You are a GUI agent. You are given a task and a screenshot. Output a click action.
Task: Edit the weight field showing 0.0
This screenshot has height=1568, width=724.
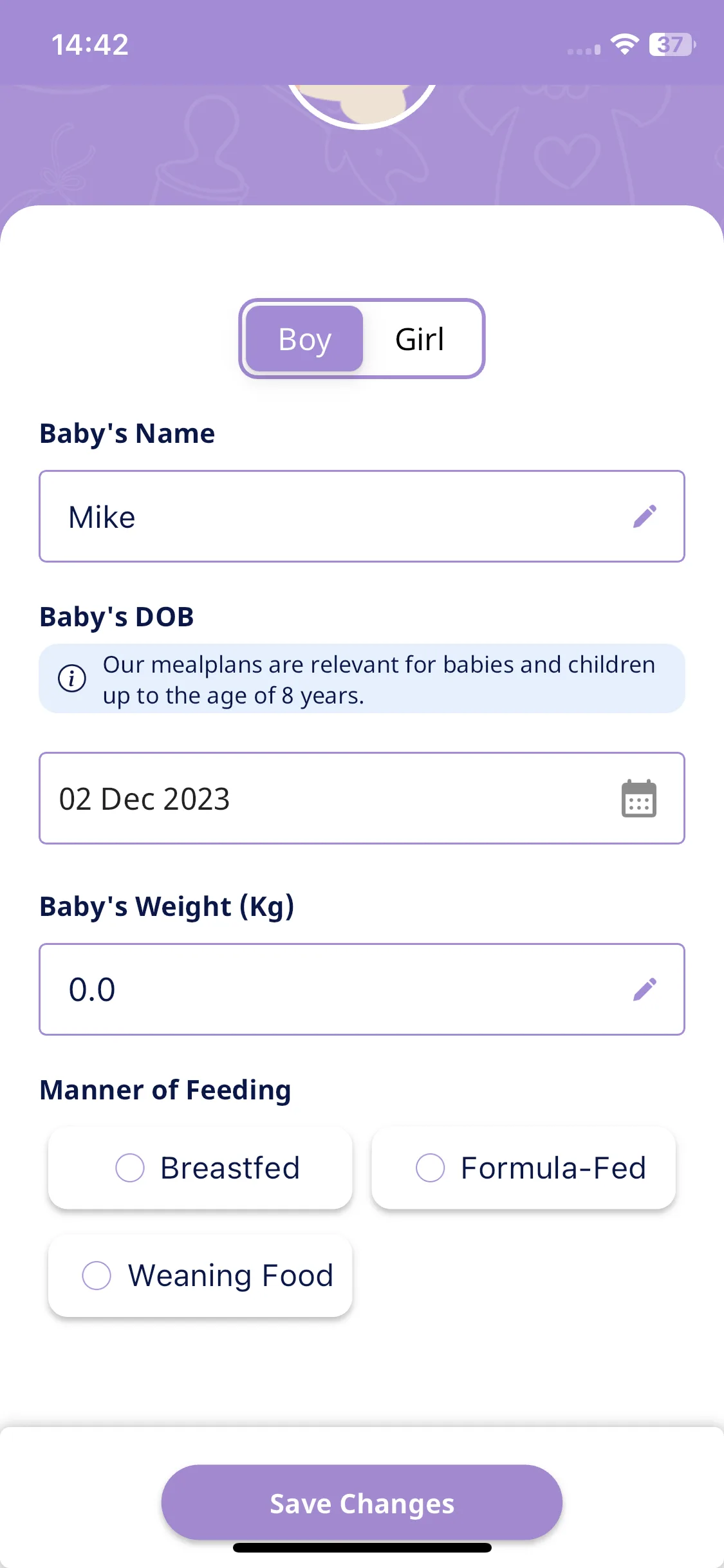tap(362, 989)
